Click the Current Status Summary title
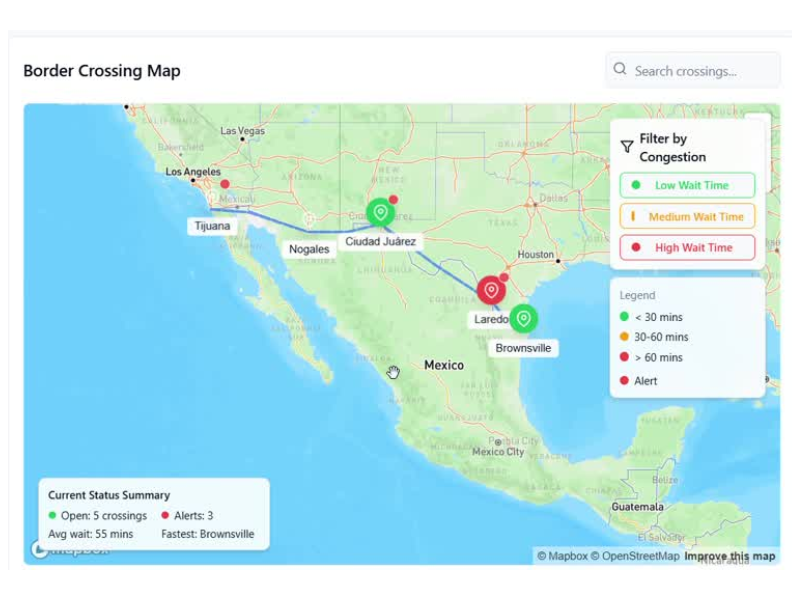Image resolution: width=800 pixels, height=600 pixels. (109, 495)
